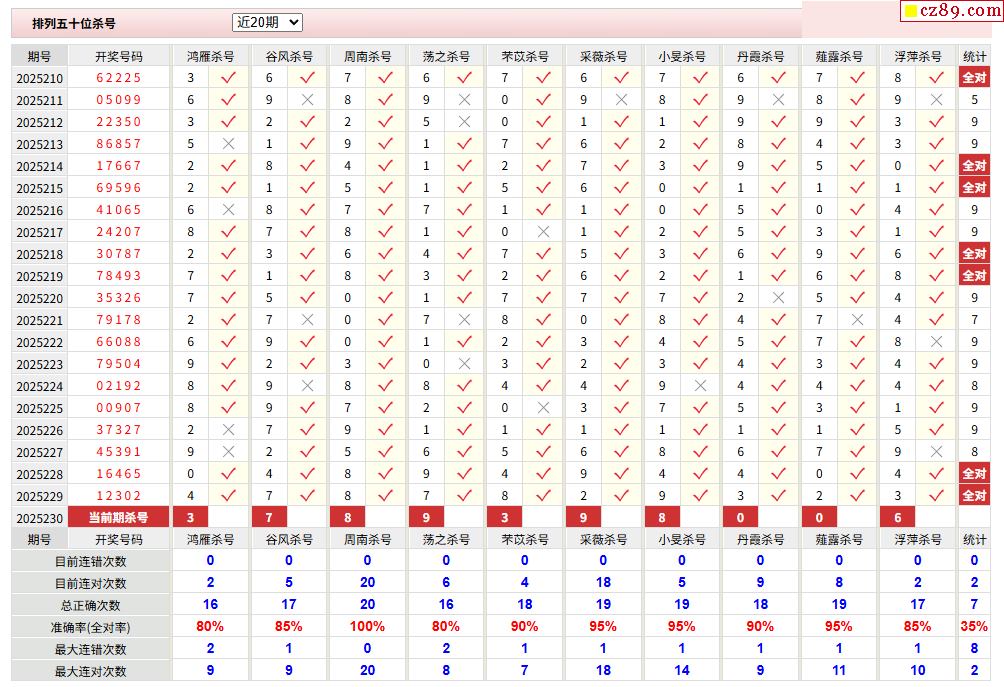The height and width of the screenshot is (687, 1004).
Task: Click period number 2025210
Action: pos(40,79)
